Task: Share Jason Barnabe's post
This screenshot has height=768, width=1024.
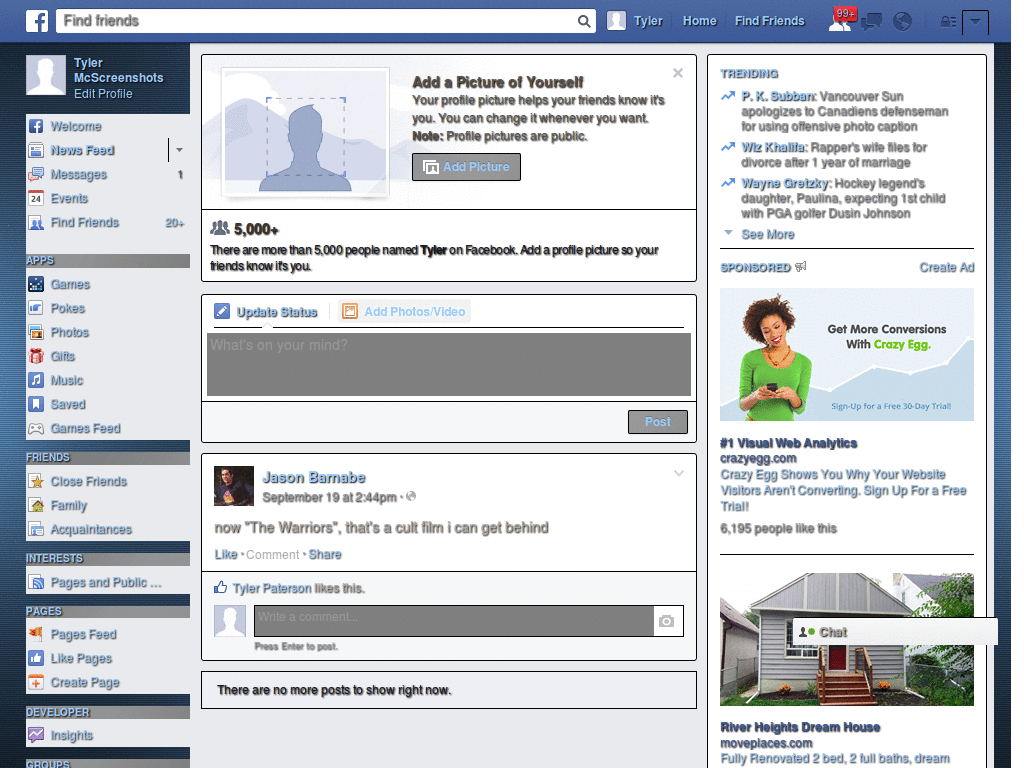Action: [325, 554]
